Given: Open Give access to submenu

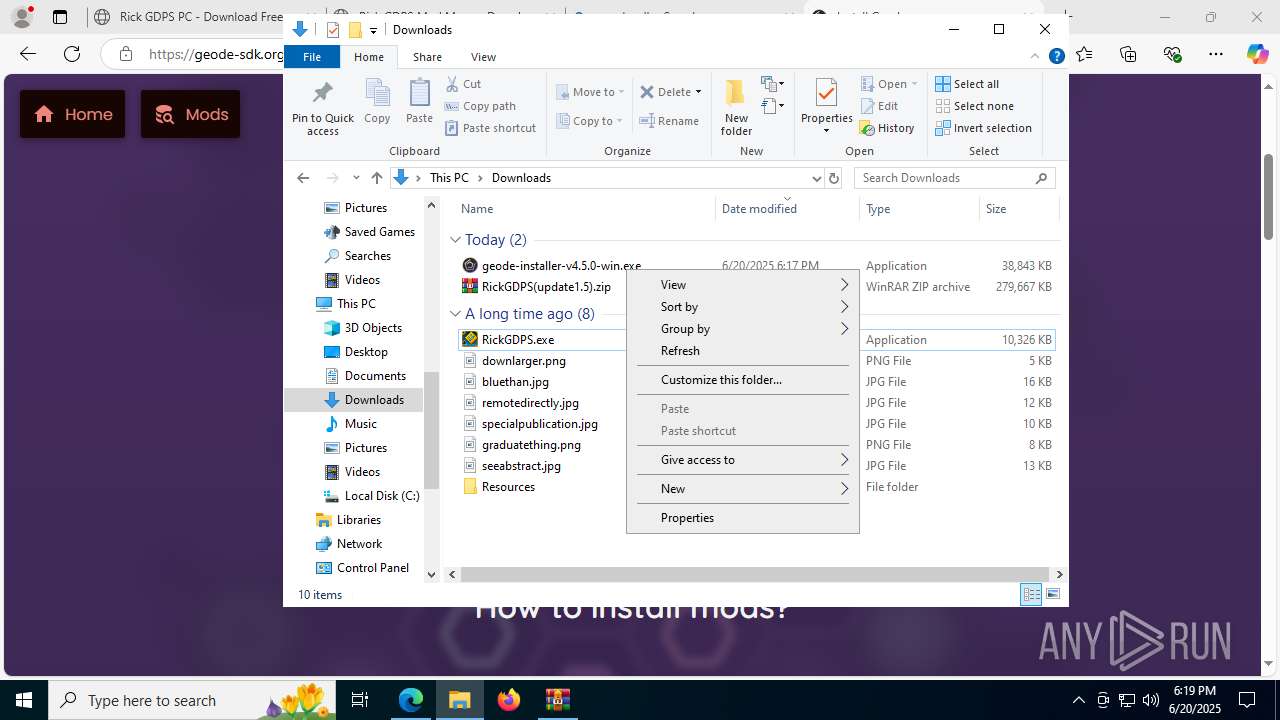Looking at the screenshot, I should pyautogui.click(x=742, y=460).
